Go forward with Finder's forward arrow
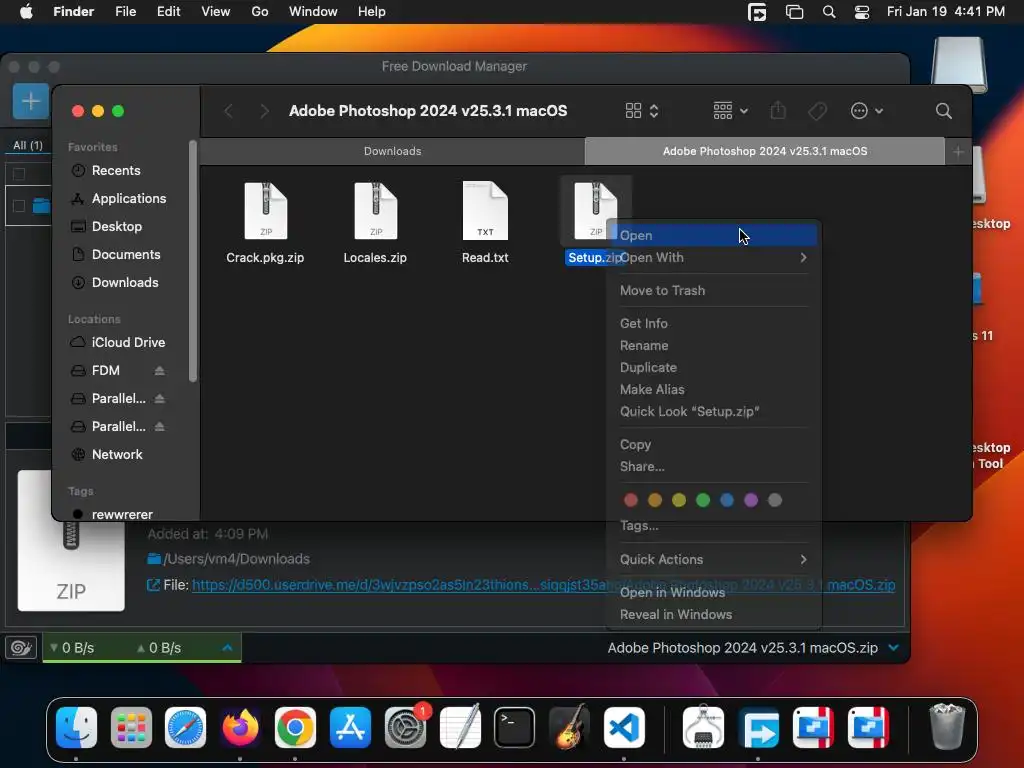Image resolution: width=1024 pixels, height=768 pixels. tap(264, 111)
